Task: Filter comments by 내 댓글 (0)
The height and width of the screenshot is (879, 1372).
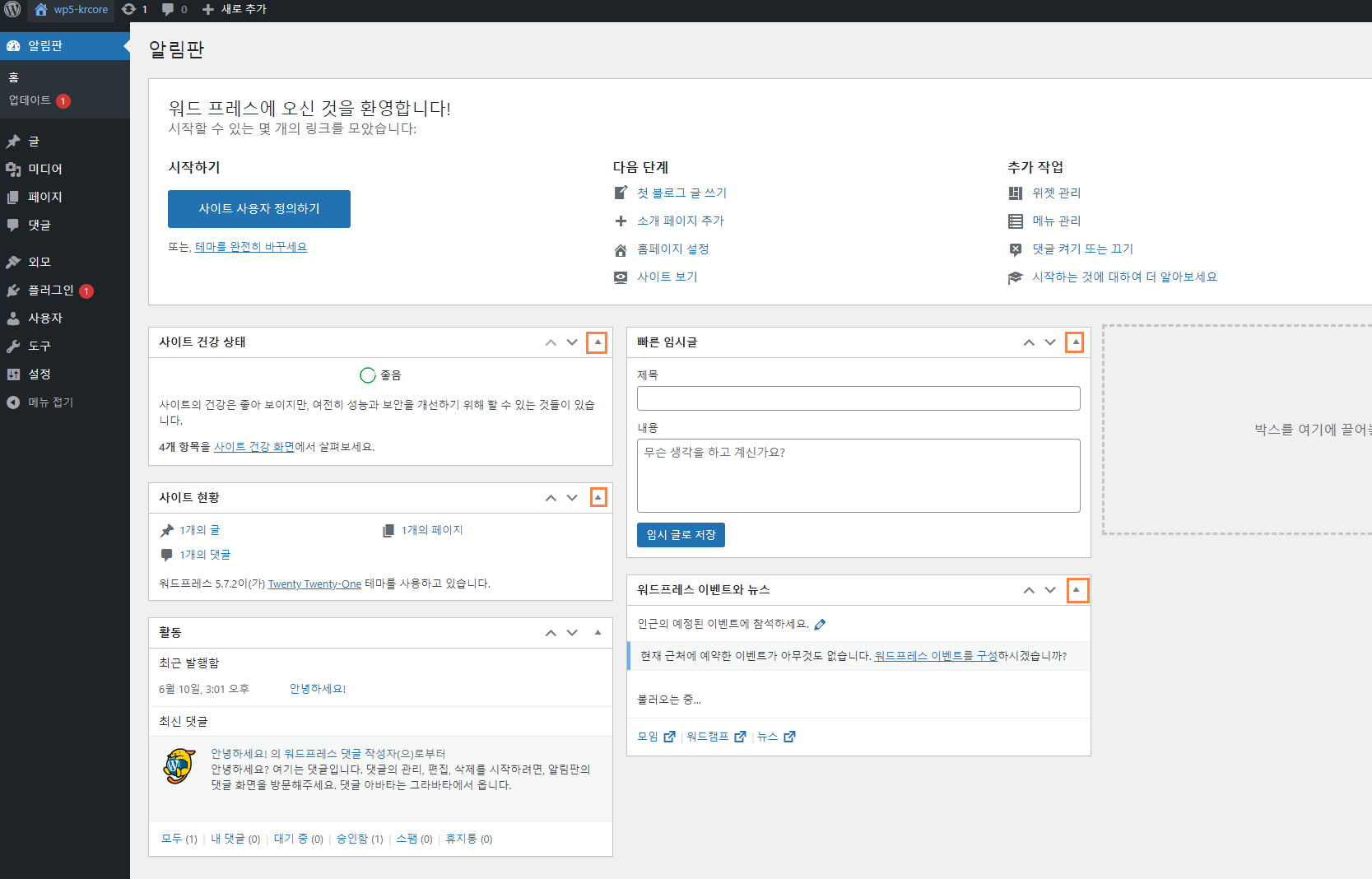Action: tap(235, 839)
